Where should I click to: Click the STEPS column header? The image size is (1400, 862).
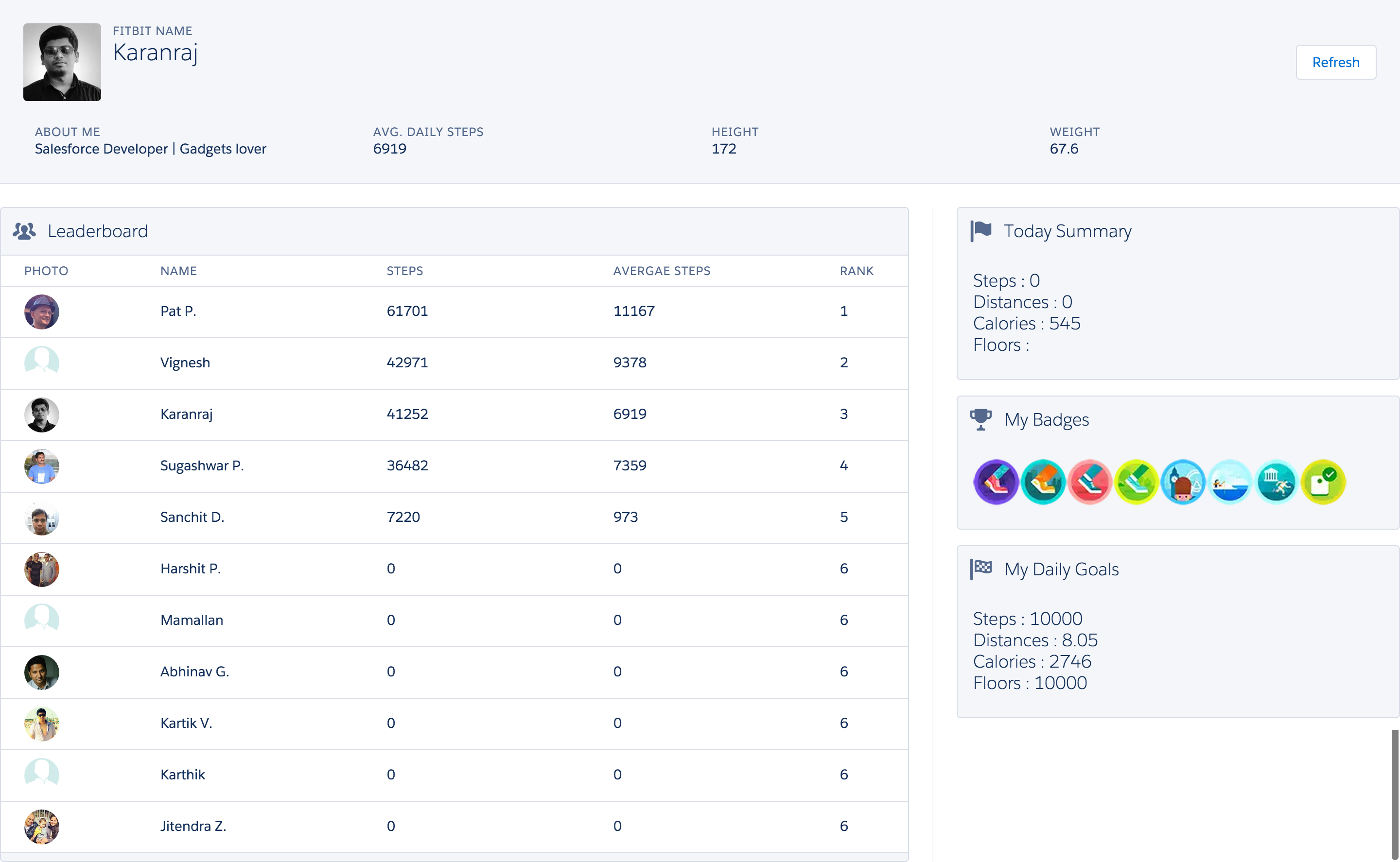click(x=405, y=271)
